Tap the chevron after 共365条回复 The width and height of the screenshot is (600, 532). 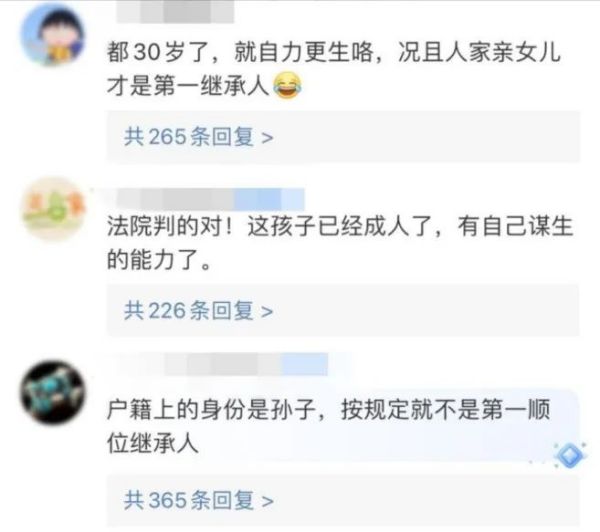click(267, 501)
